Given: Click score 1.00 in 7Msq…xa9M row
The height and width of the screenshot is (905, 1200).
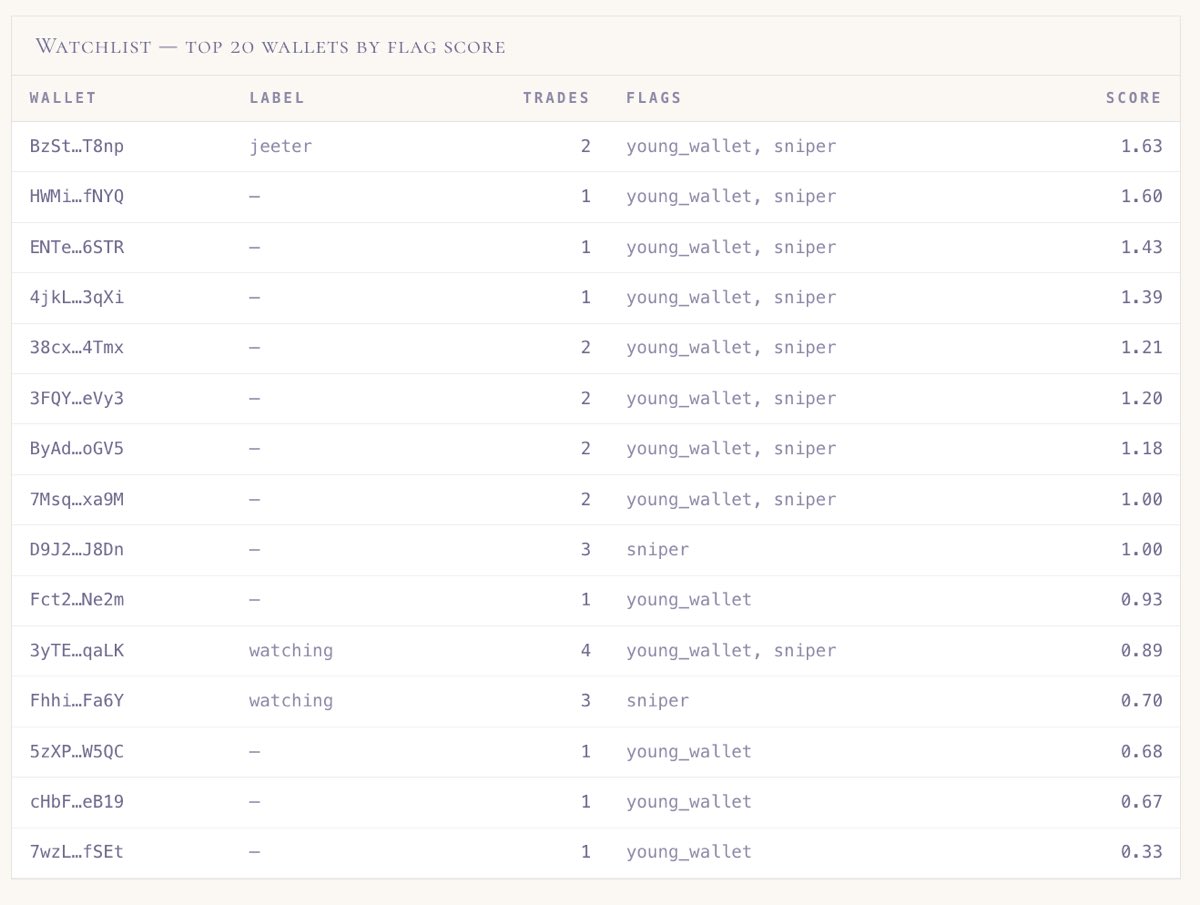Looking at the screenshot, I should pos(1142,499).
